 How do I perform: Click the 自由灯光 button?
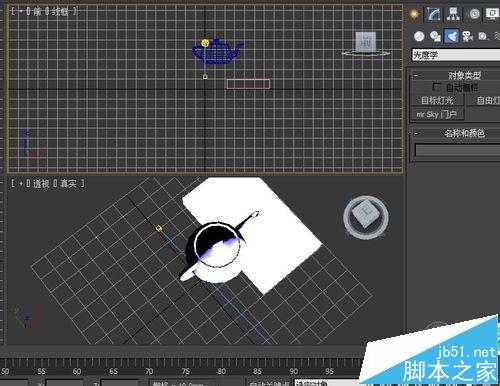click(483, 100)
